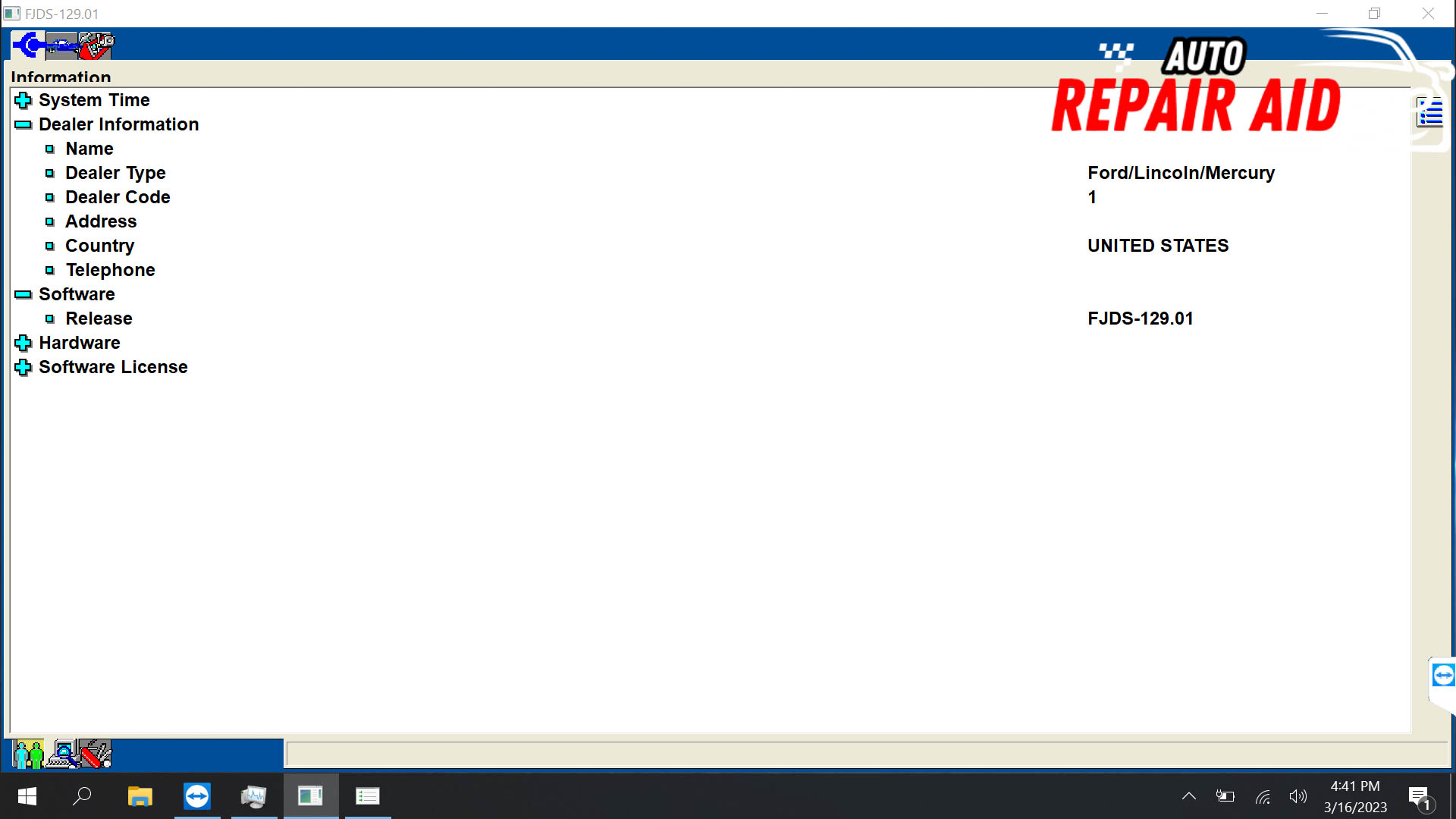This screenshot has width=1456, height=819.
Task: Select the Software Release tree item
Action: [98, 318]
